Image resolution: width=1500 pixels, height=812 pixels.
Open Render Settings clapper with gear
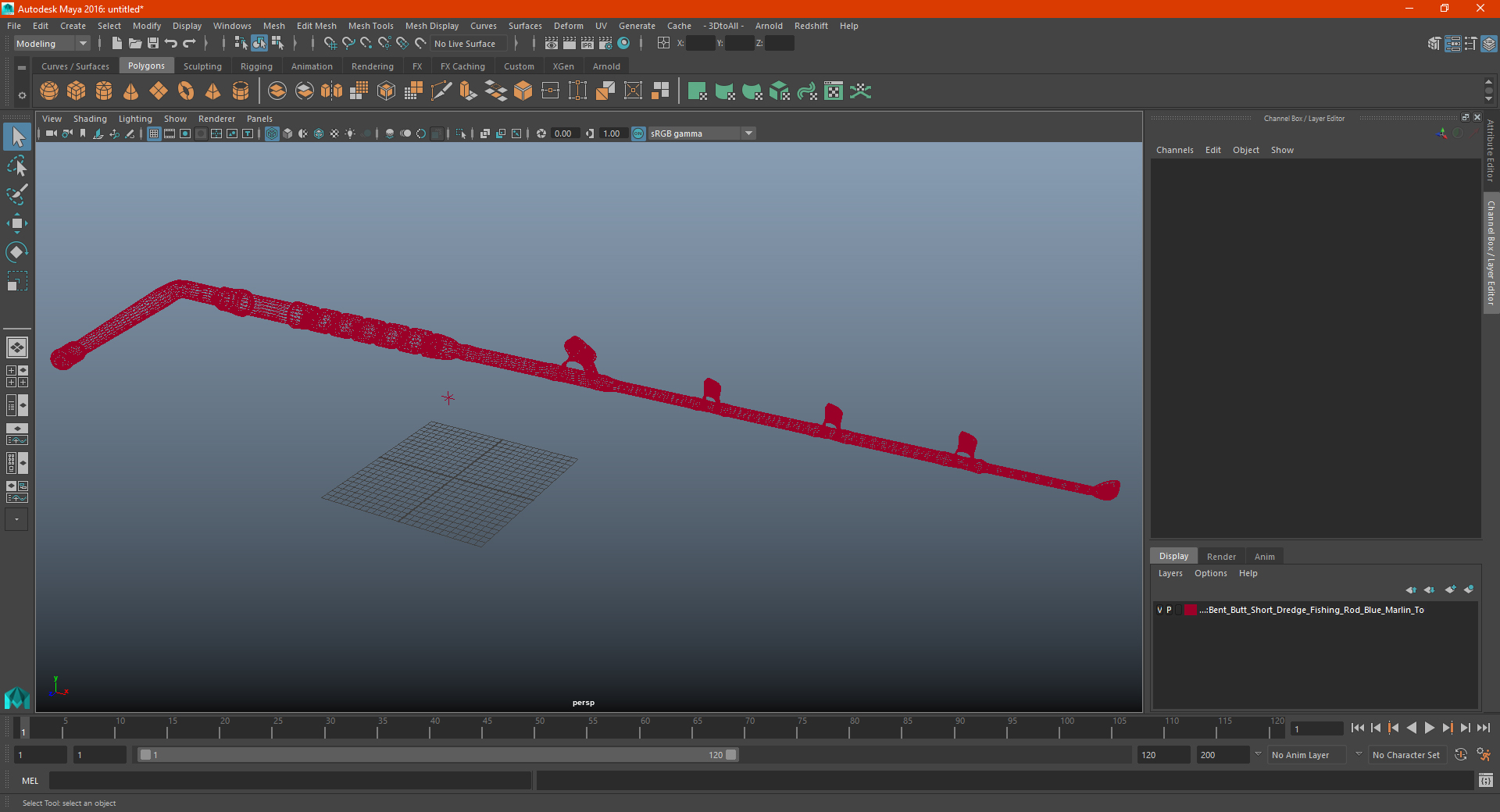coord(605,44)
